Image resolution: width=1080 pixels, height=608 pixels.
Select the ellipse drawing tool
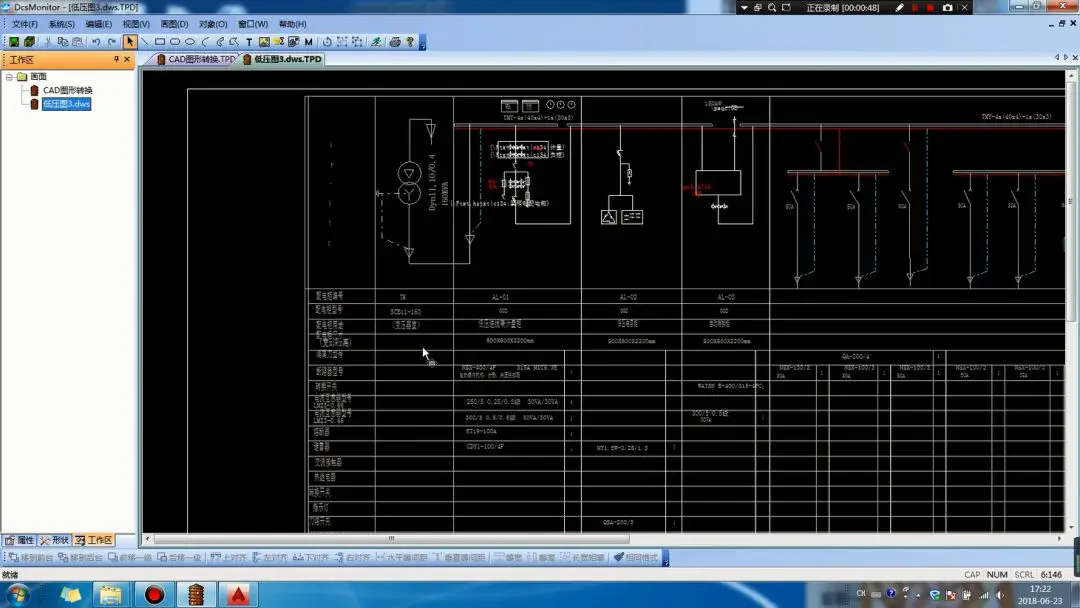(x=190, y=42)
